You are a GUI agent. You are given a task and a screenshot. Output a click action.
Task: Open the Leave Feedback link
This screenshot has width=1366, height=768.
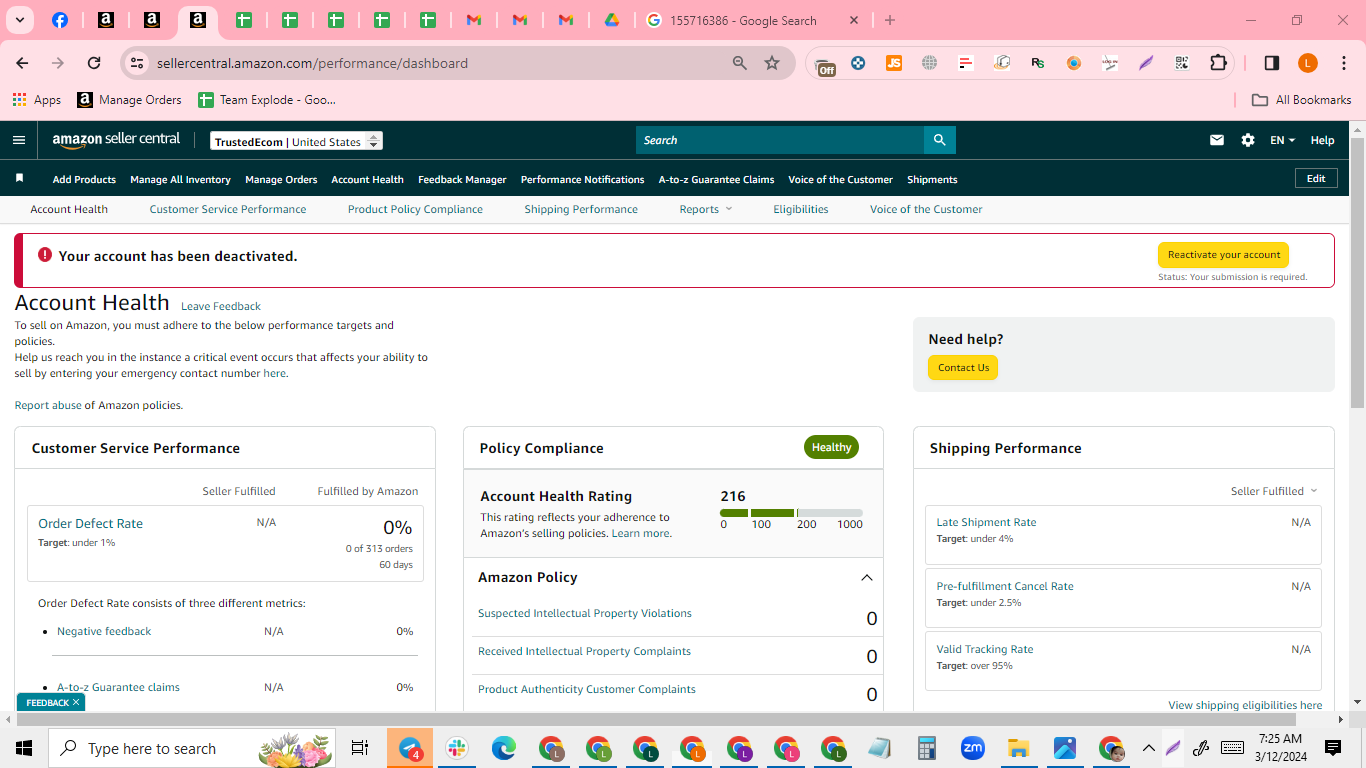221,306
